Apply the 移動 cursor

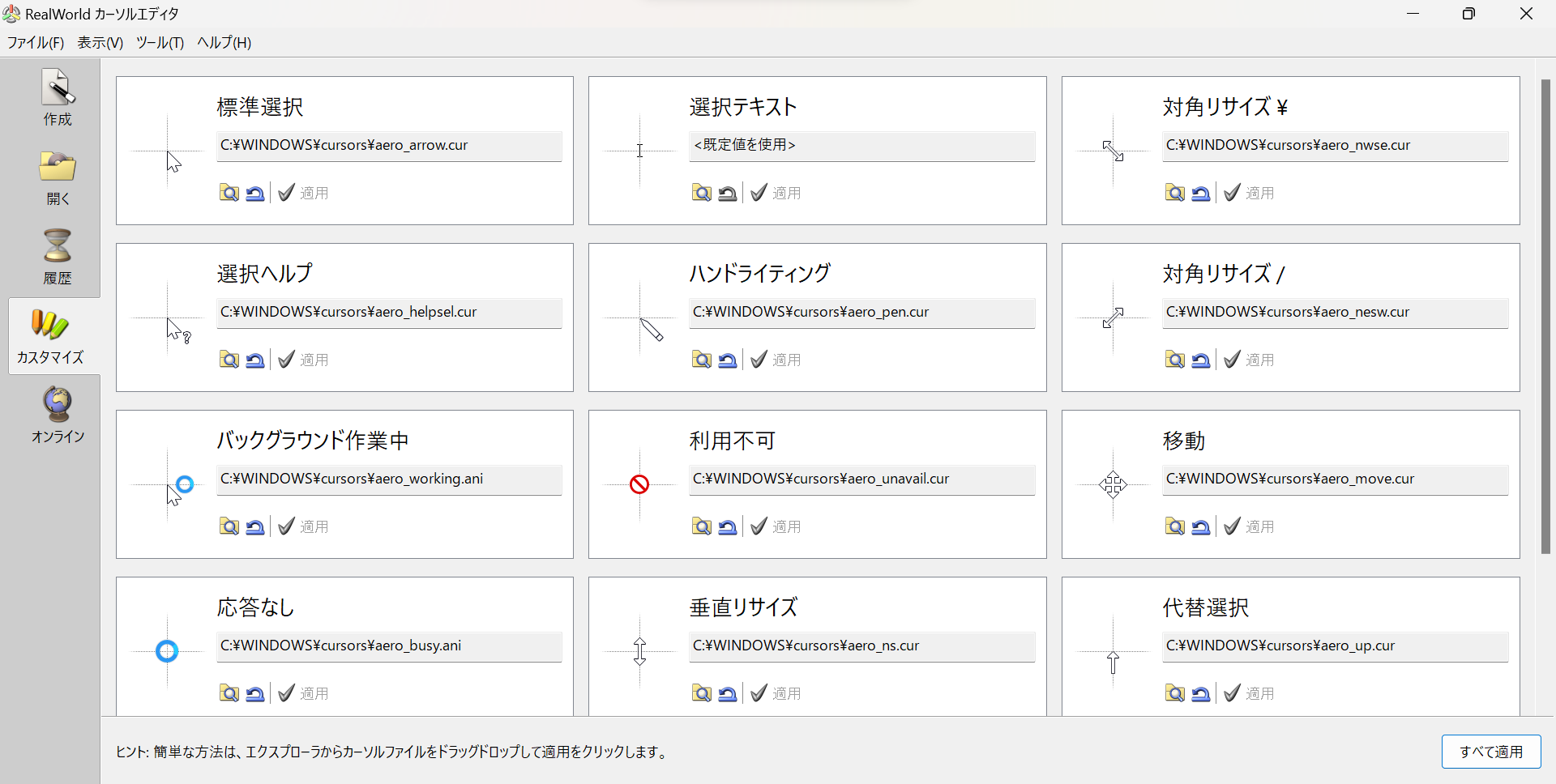point(1250,526)
